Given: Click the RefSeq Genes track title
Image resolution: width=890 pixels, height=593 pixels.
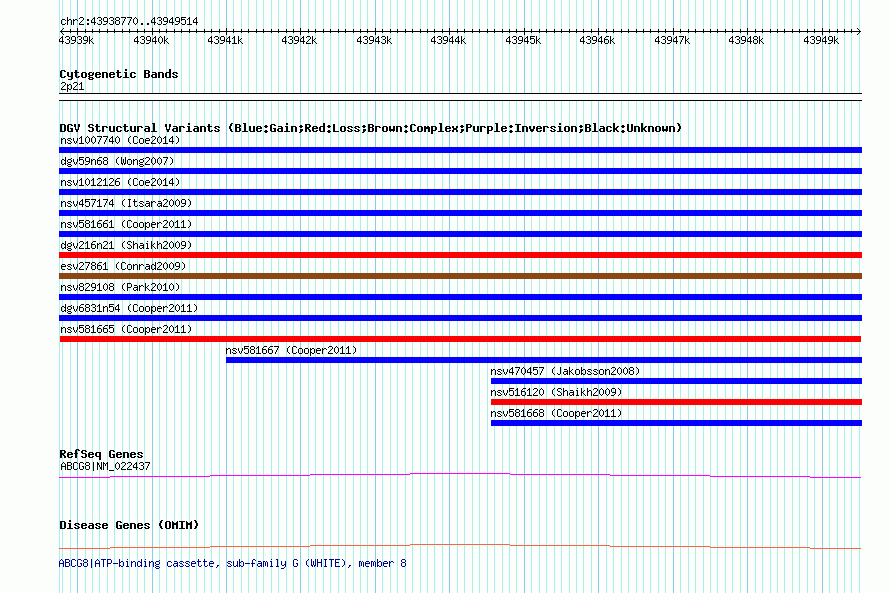Looking at the screenshot, I should coord(101,454).
